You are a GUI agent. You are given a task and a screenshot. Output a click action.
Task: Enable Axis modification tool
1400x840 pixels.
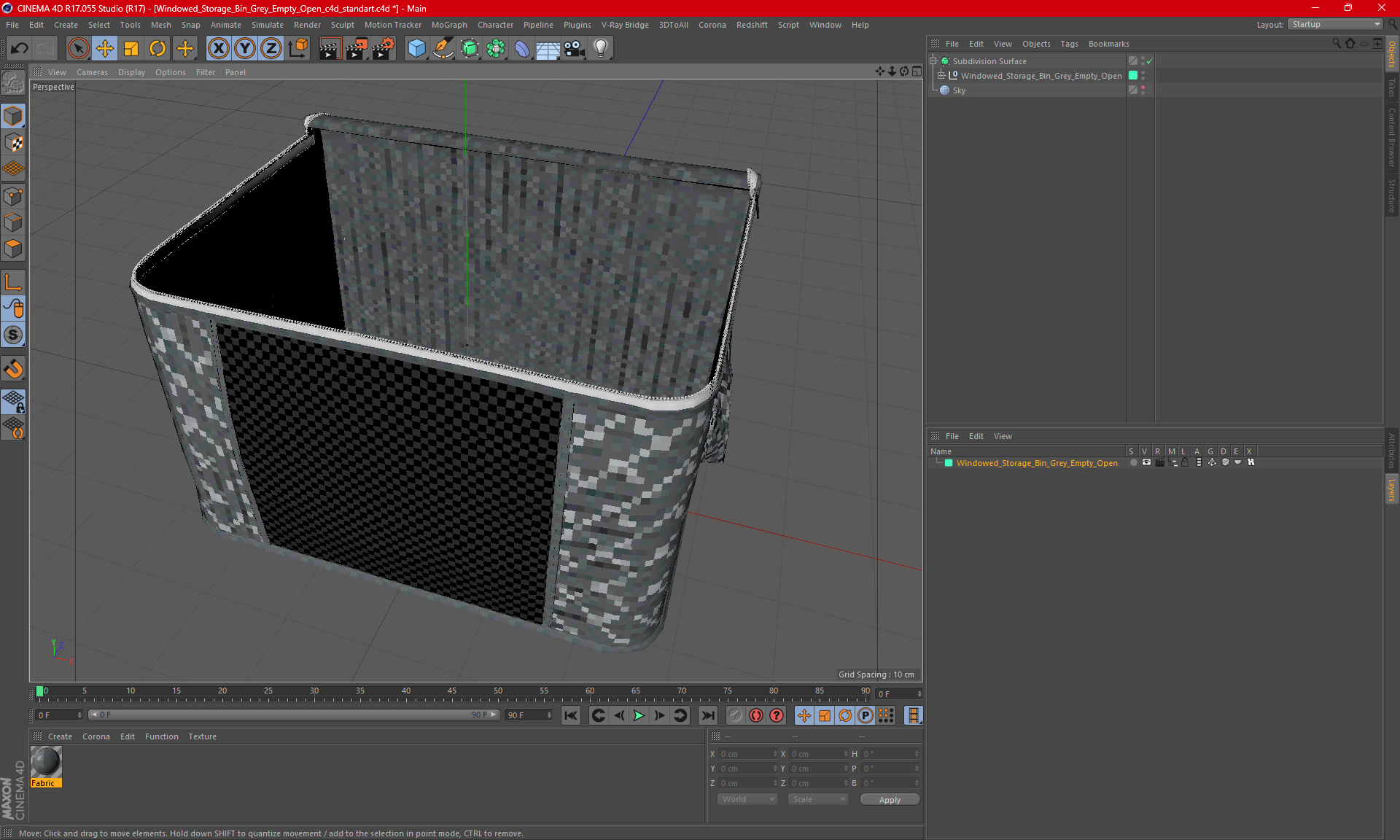pyautogui.click(x=14, y=282)
